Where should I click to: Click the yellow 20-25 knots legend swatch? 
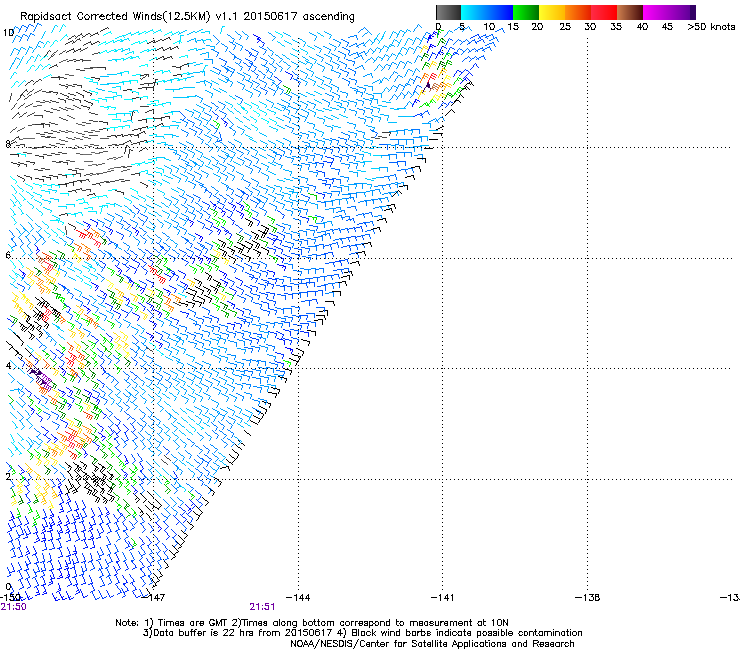[x=552, y=12]
